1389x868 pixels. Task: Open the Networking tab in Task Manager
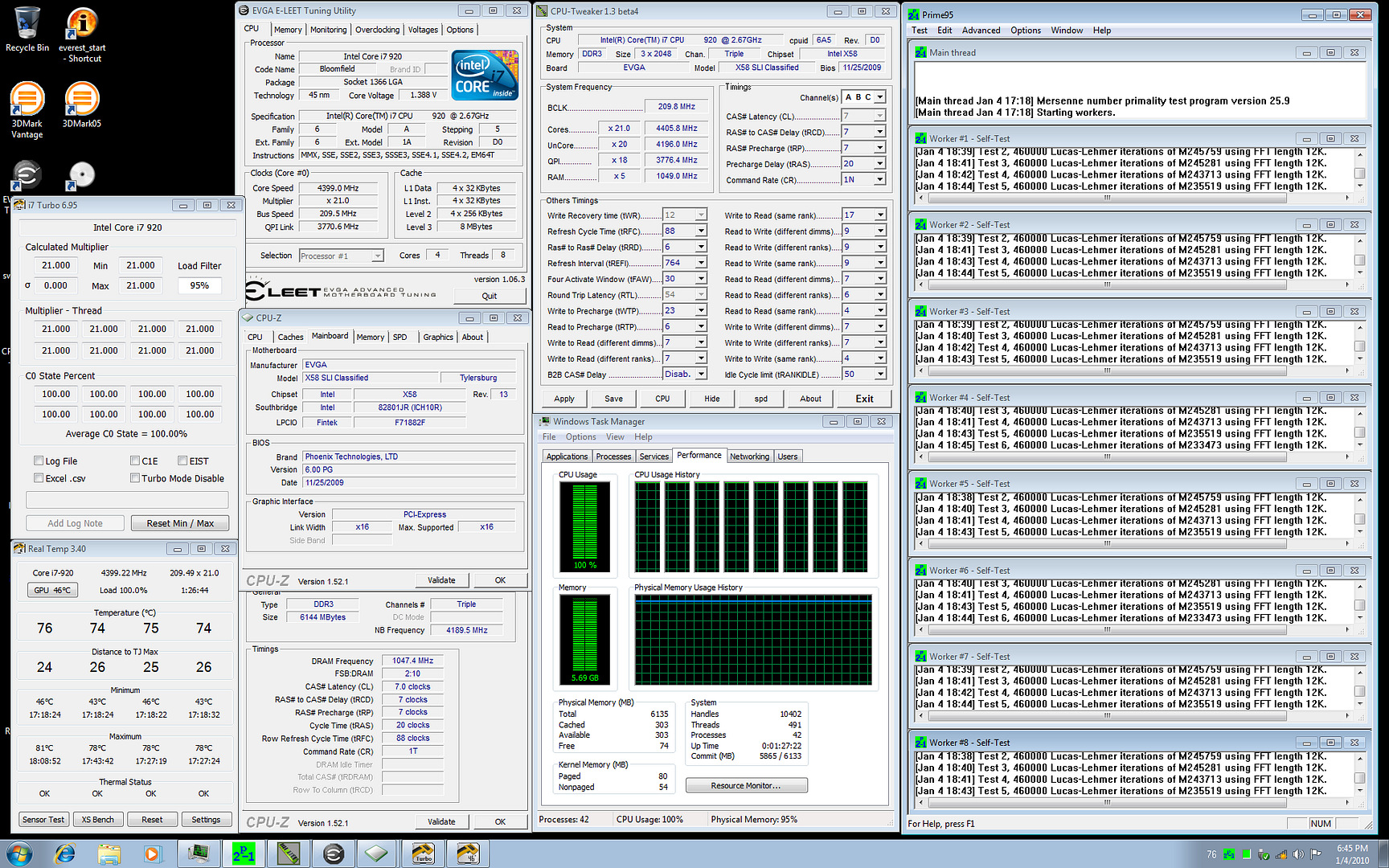(x=749, y=457)
